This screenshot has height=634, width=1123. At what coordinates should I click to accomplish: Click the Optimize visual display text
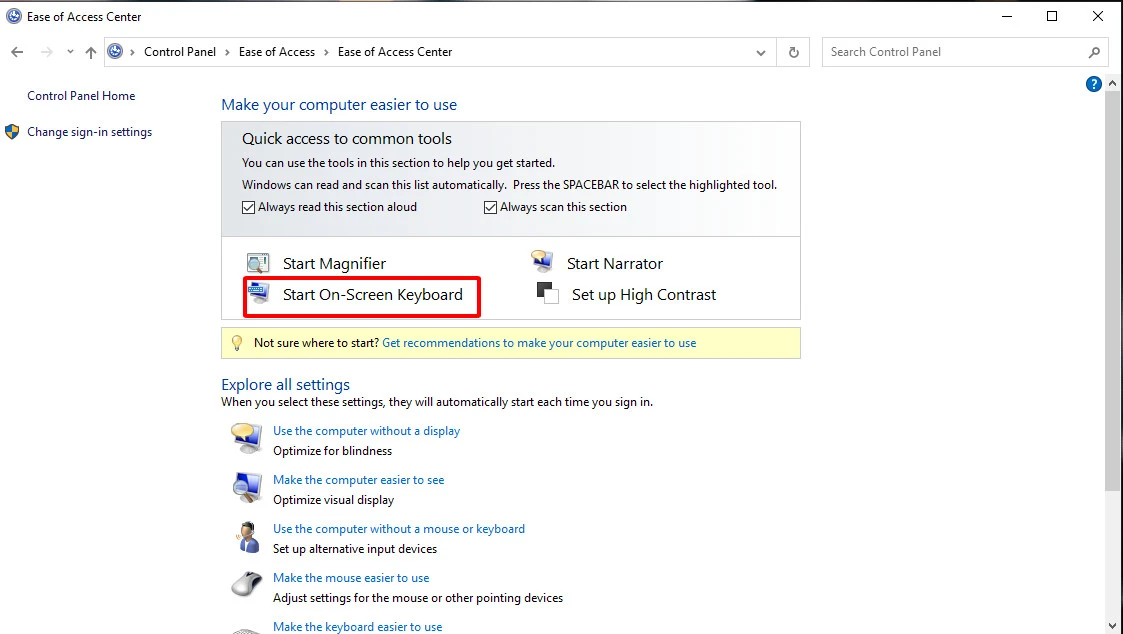[333, 500]
